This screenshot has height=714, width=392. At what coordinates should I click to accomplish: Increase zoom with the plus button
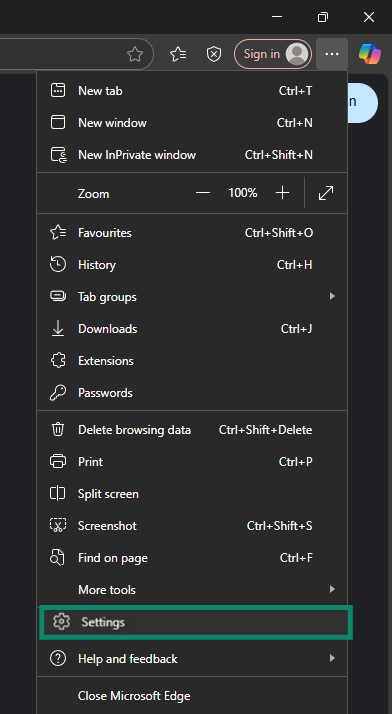(282, 193)
